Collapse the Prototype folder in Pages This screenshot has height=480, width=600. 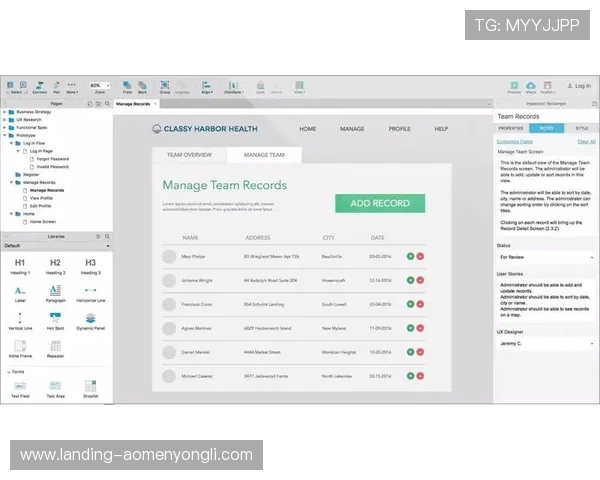click(5, 135)
